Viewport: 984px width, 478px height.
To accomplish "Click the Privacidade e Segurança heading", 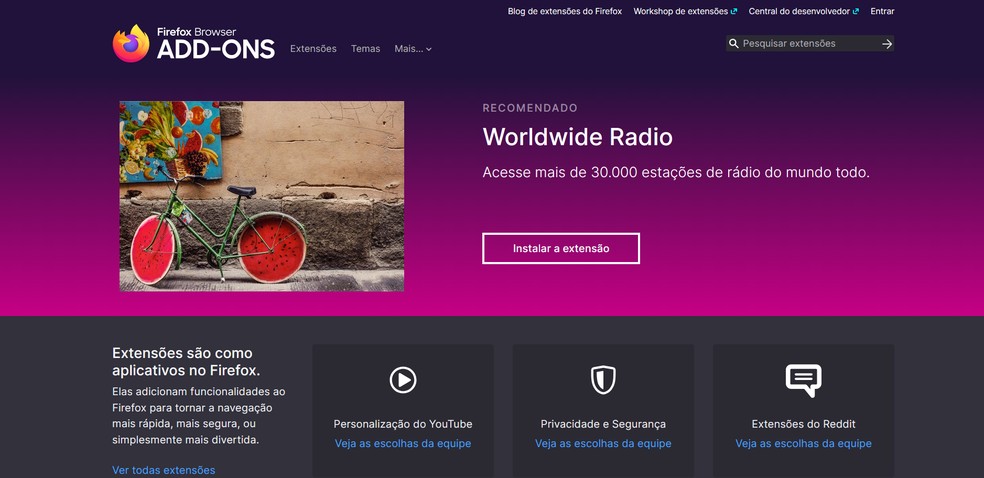I will point(603,424).
